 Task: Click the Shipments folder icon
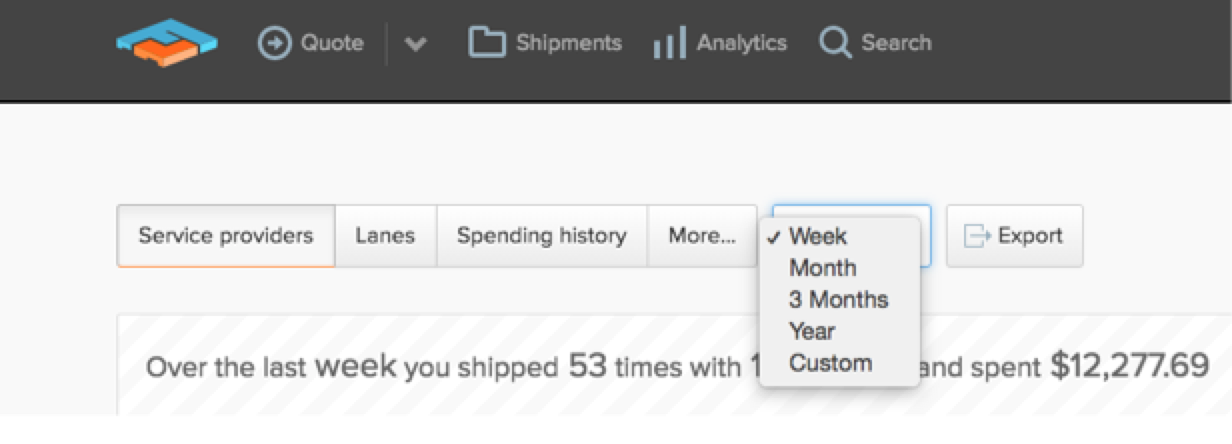coord(487,42)
